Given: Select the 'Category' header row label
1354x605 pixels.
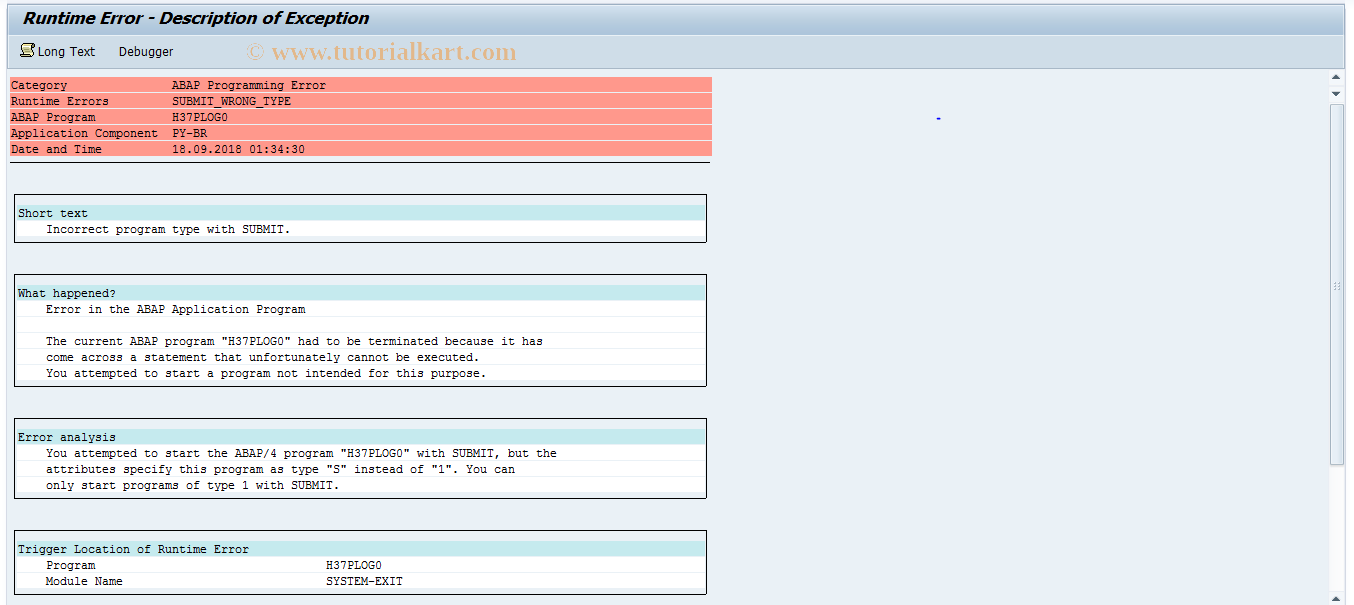Looking at the screenshot, I should pos(39,85).
